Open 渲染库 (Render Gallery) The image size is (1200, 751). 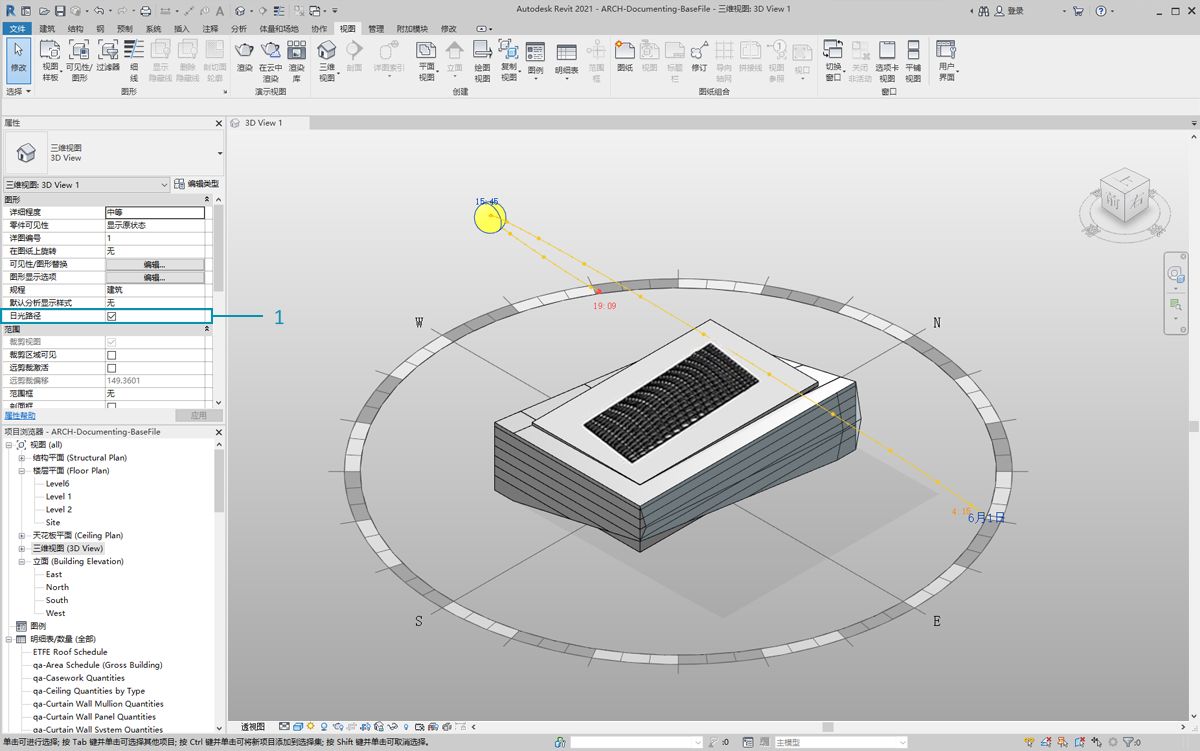pos(296,60)
